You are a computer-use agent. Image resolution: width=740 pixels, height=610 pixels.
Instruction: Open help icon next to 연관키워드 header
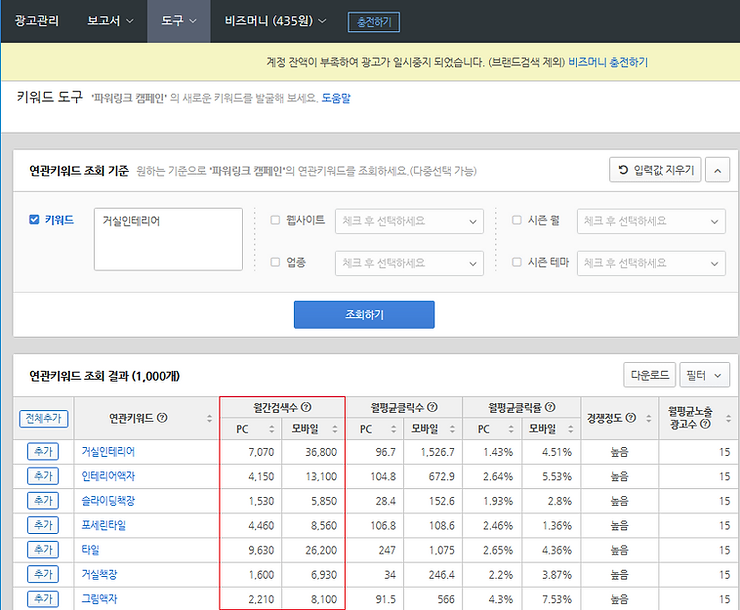162,418
